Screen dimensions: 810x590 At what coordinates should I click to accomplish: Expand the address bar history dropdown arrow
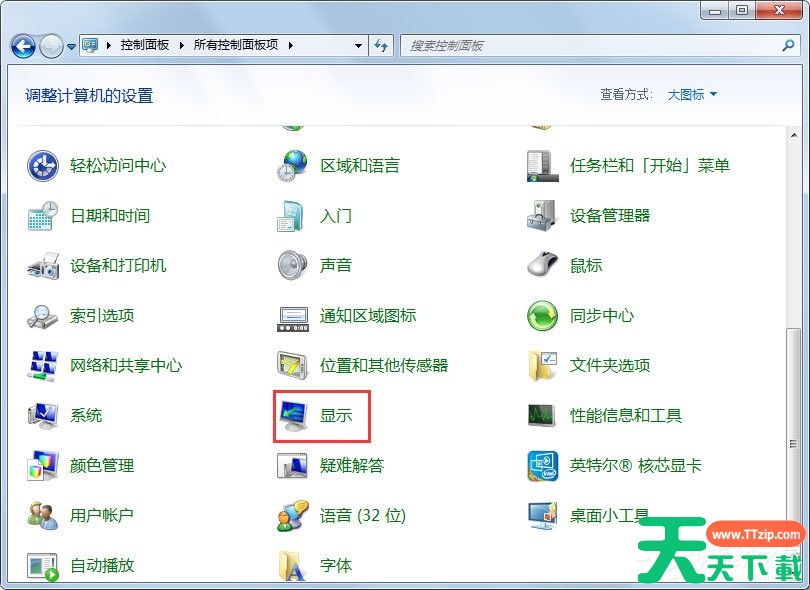pyautogui.click(x=359, y=46)
